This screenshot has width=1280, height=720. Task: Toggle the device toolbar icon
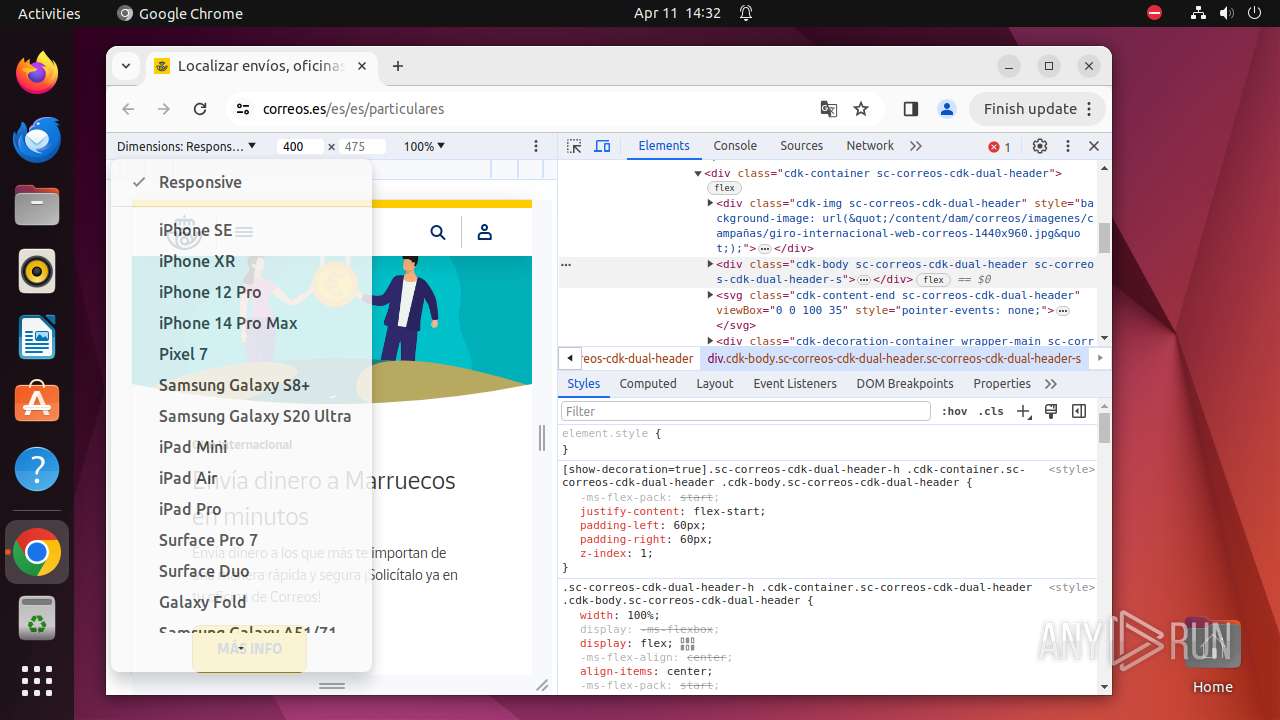[602, 146]
